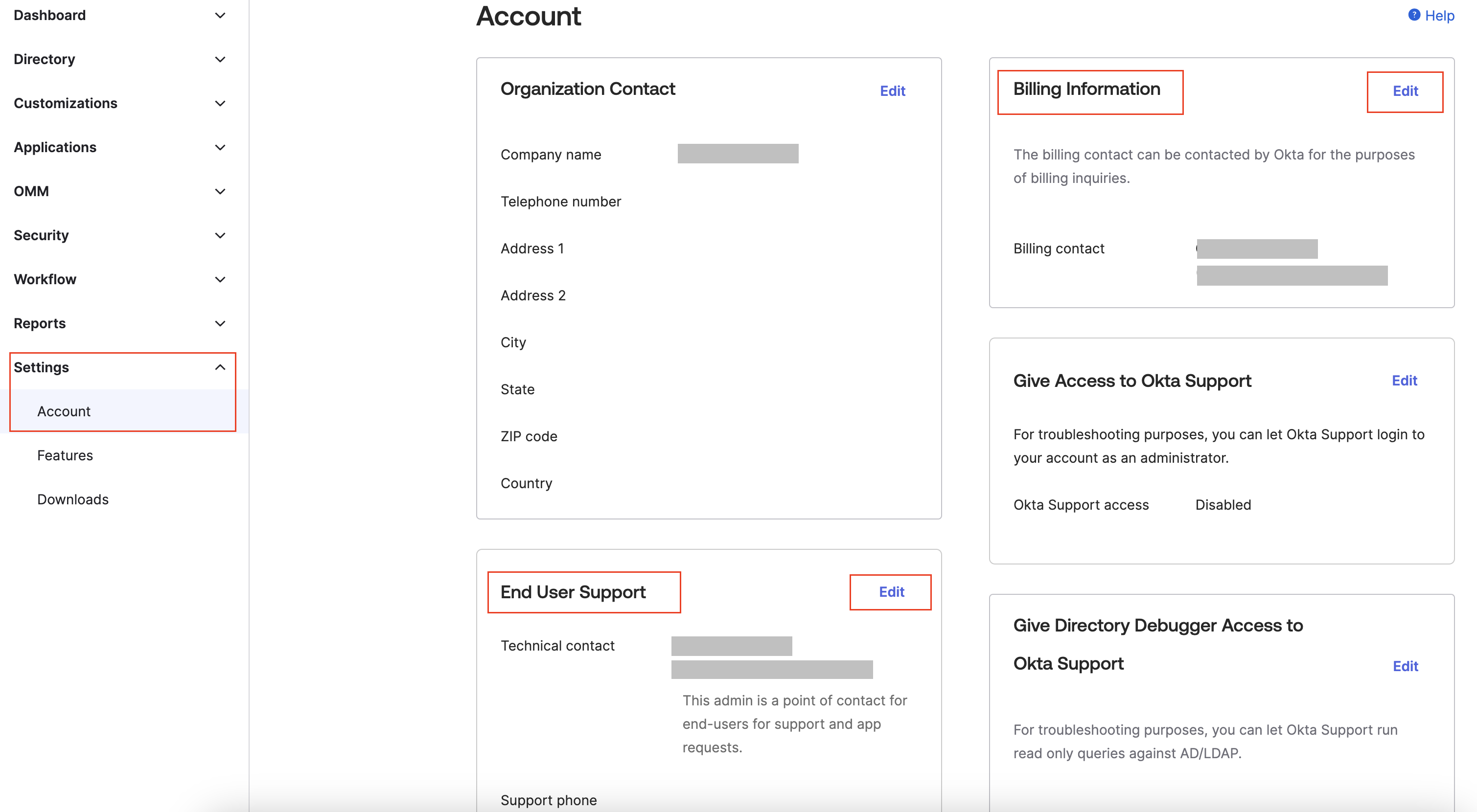
Task: Edit the Organization Contact details
Action: pyautogui.click(x=892, y=90)
